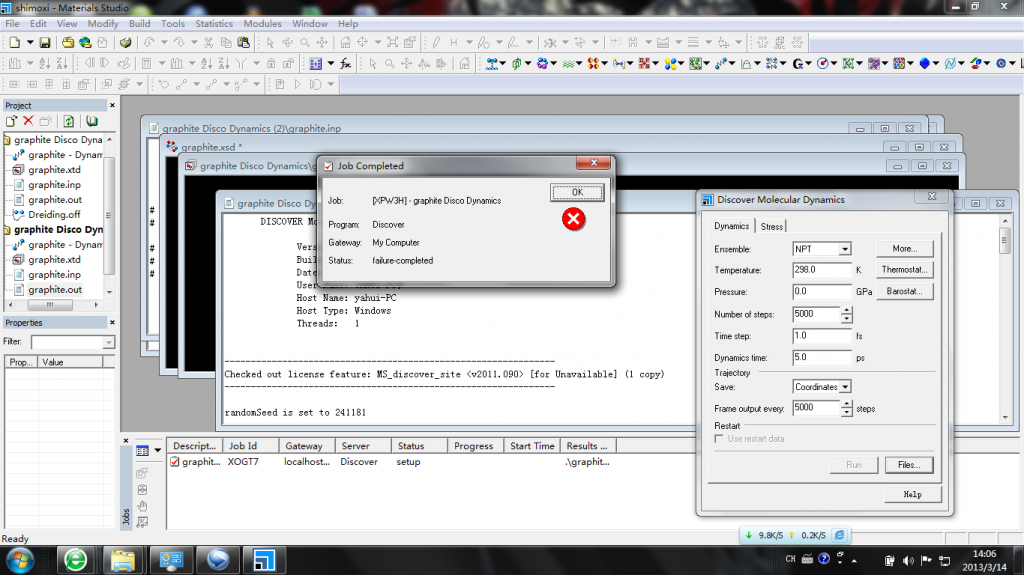Click the Files... button
Viewport: 1024px width, 575px height.
909,465
